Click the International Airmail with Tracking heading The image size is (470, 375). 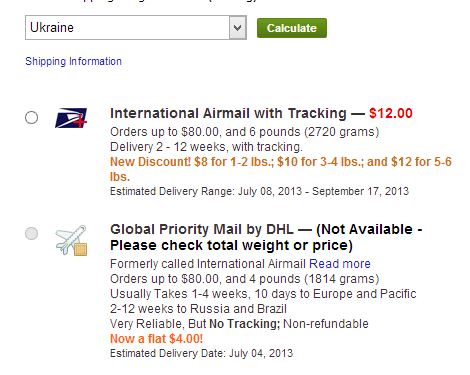pyautogui.click(x=228, y=113)
